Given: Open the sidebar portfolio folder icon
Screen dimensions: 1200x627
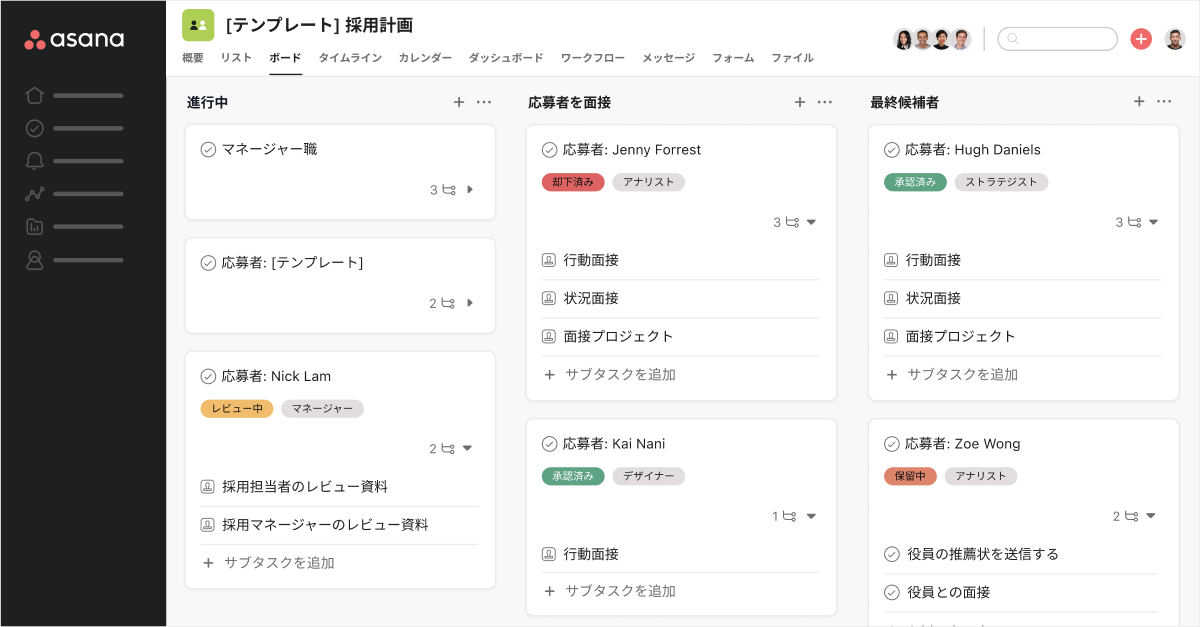Looking at the screenshot, I should click(35, 227).
